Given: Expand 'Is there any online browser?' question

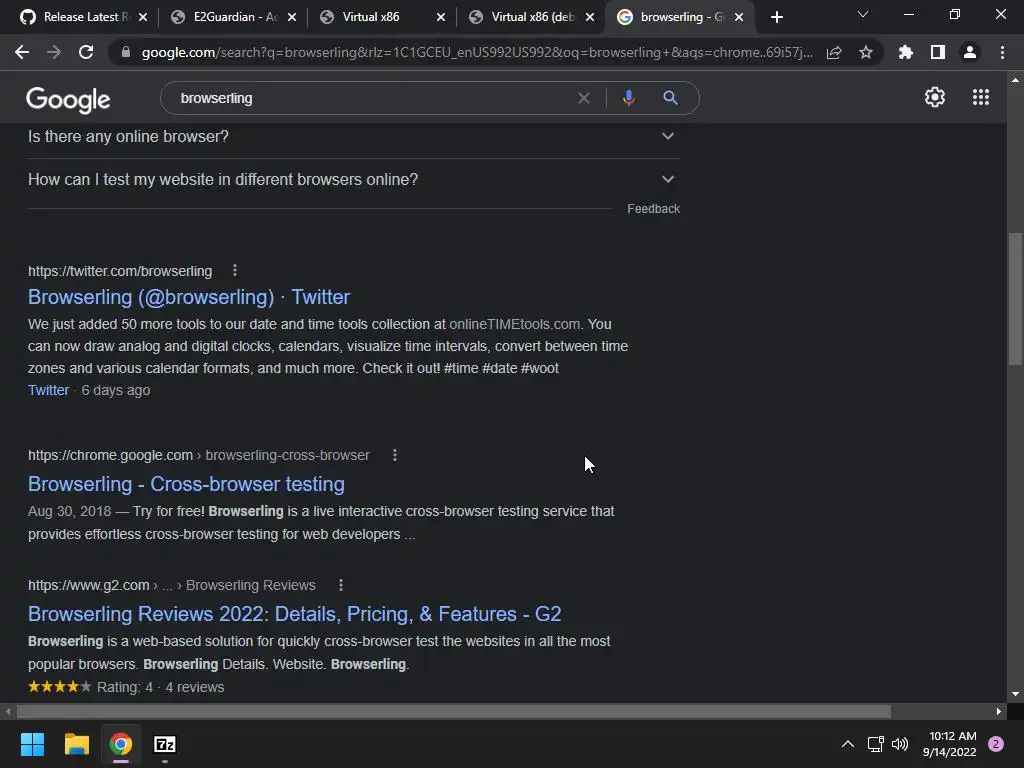Looking at the screenshot, I should tap(353, 136).
